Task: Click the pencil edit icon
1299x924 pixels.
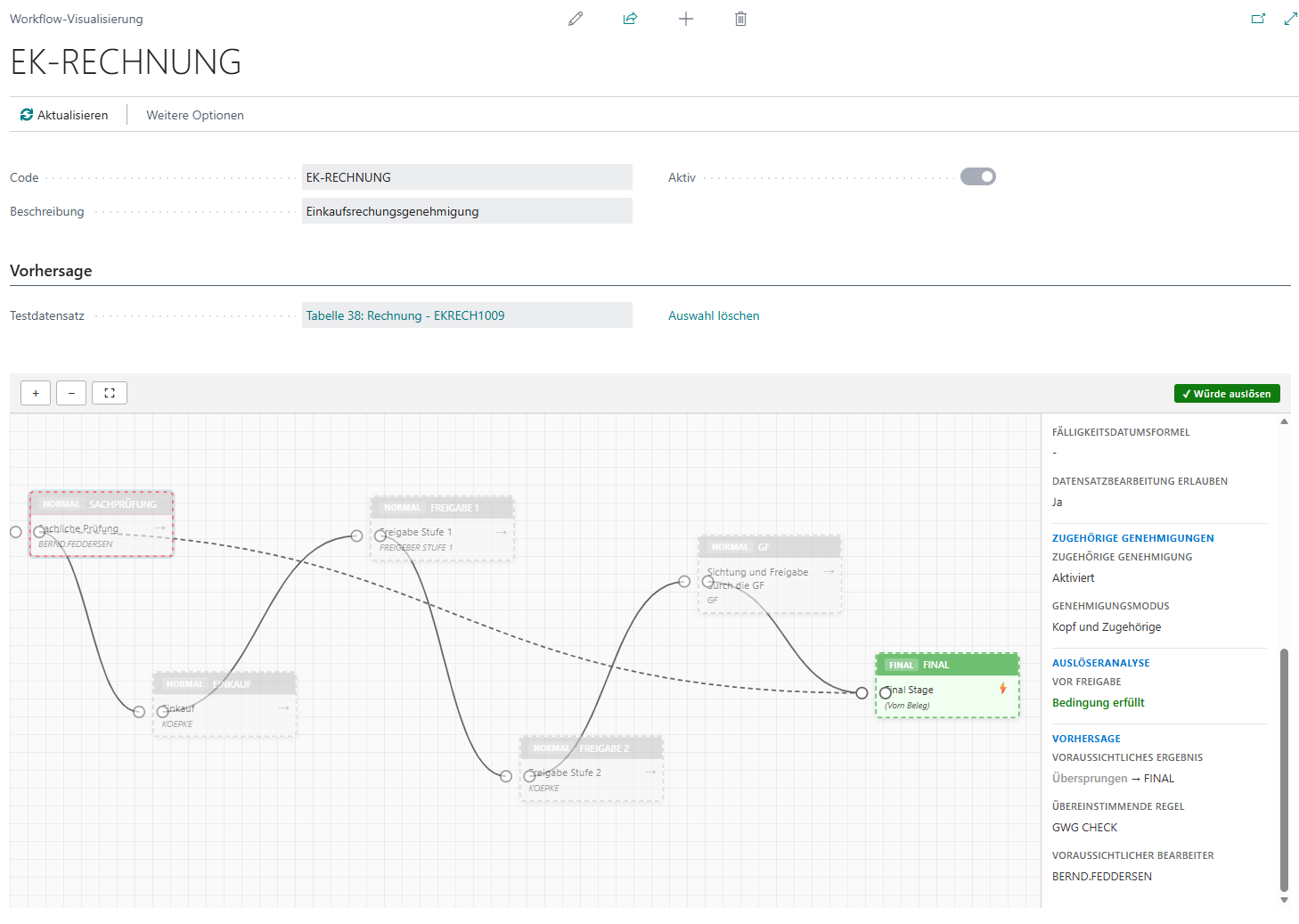Action: (x=576, y=19)
